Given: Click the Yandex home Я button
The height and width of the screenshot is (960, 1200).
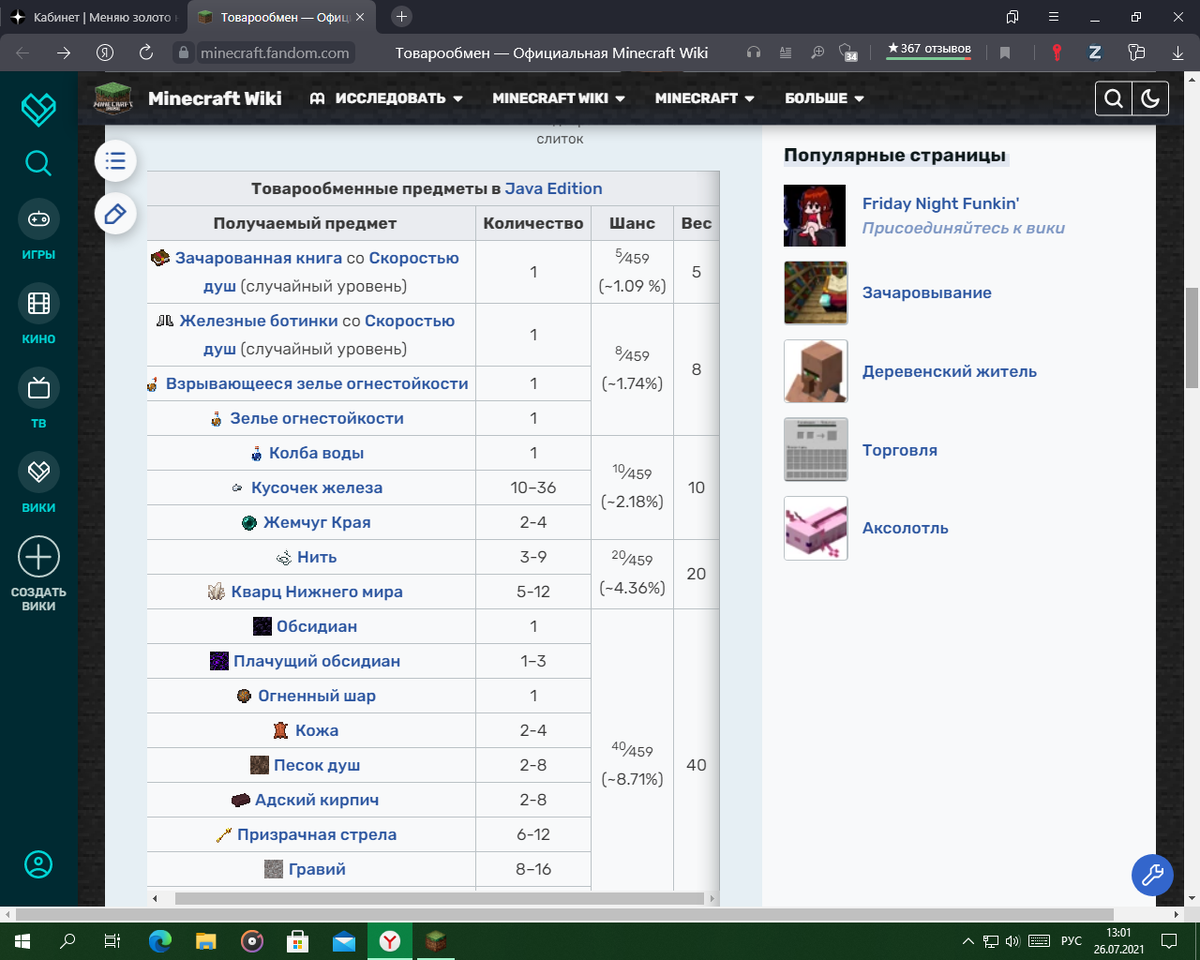Looking at the screenshot, I should (x=104, y=53).
